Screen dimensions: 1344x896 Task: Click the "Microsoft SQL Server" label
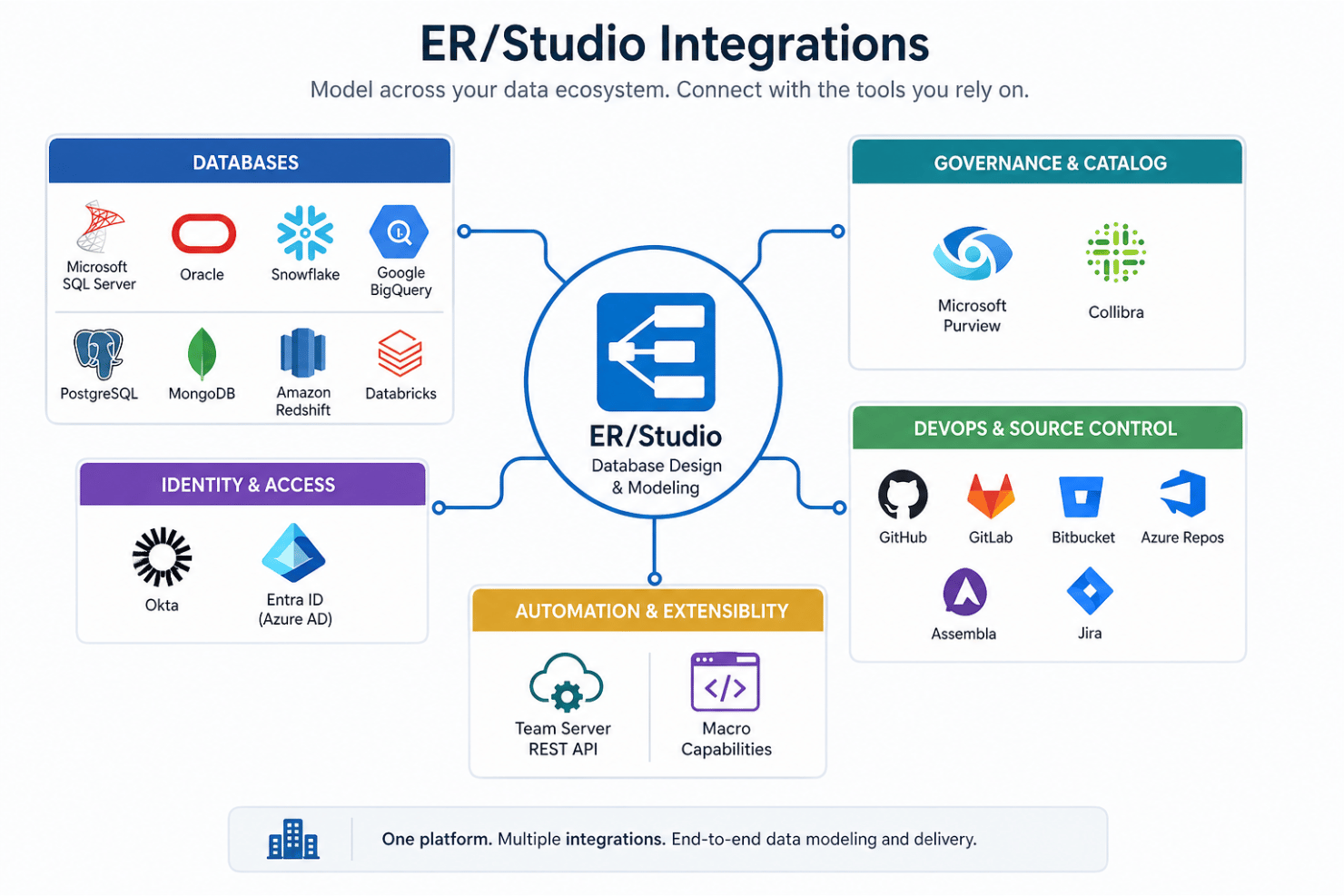point(98,275)
